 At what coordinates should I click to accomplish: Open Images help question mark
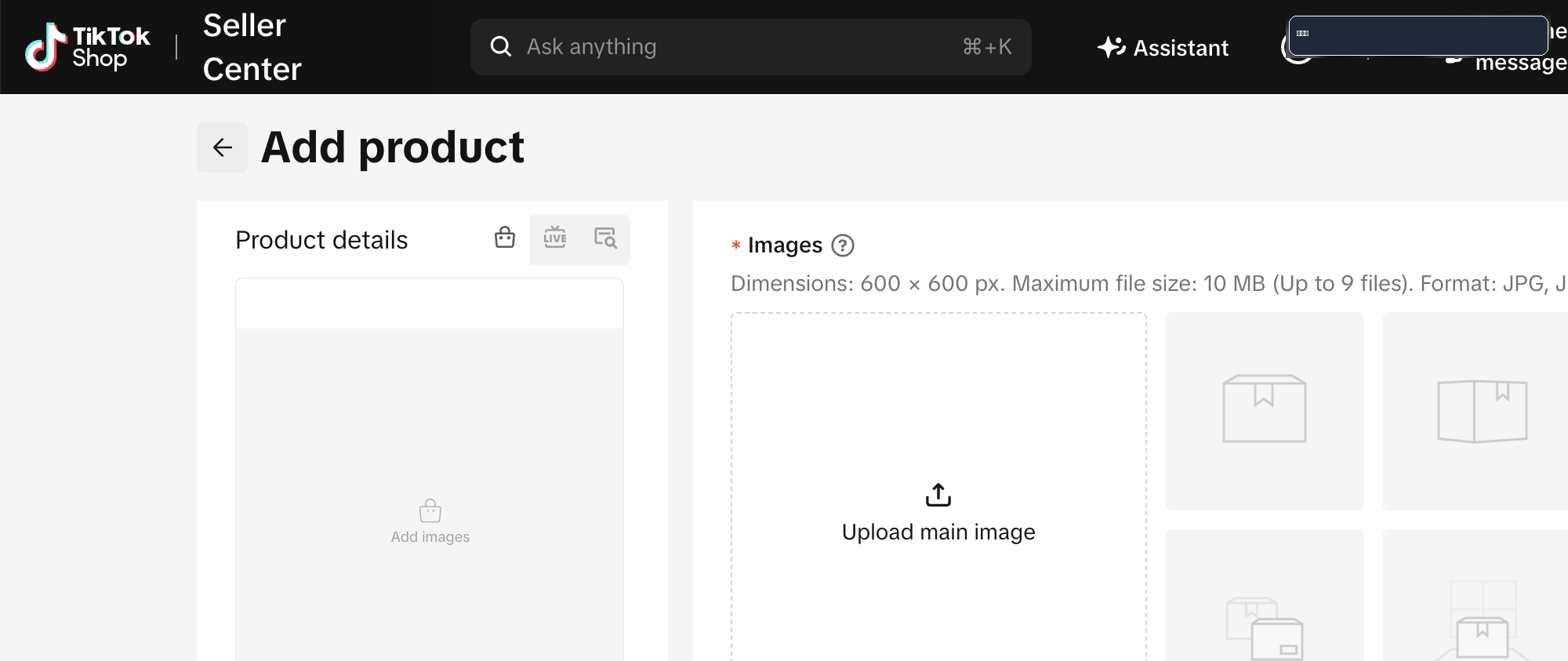(x=843, y=245)
